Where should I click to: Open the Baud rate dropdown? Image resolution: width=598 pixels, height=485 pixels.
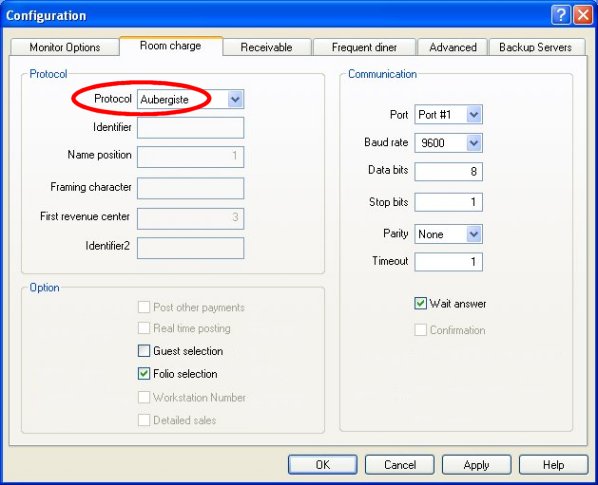tap(448, 143)
